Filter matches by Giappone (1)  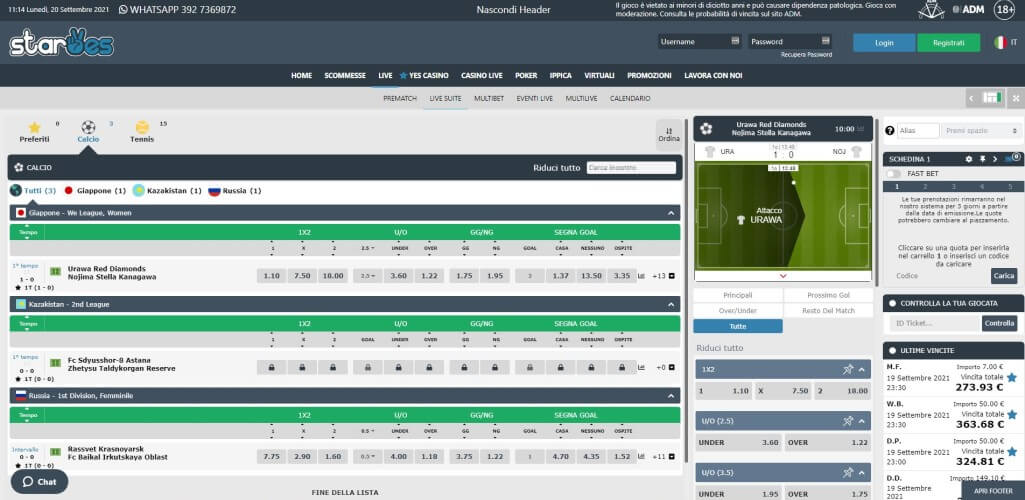pyautogui.click(x=94, y=191)
